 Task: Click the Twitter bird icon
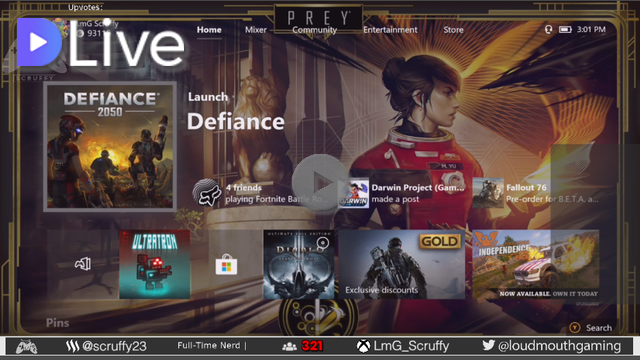tap(488, 345)
